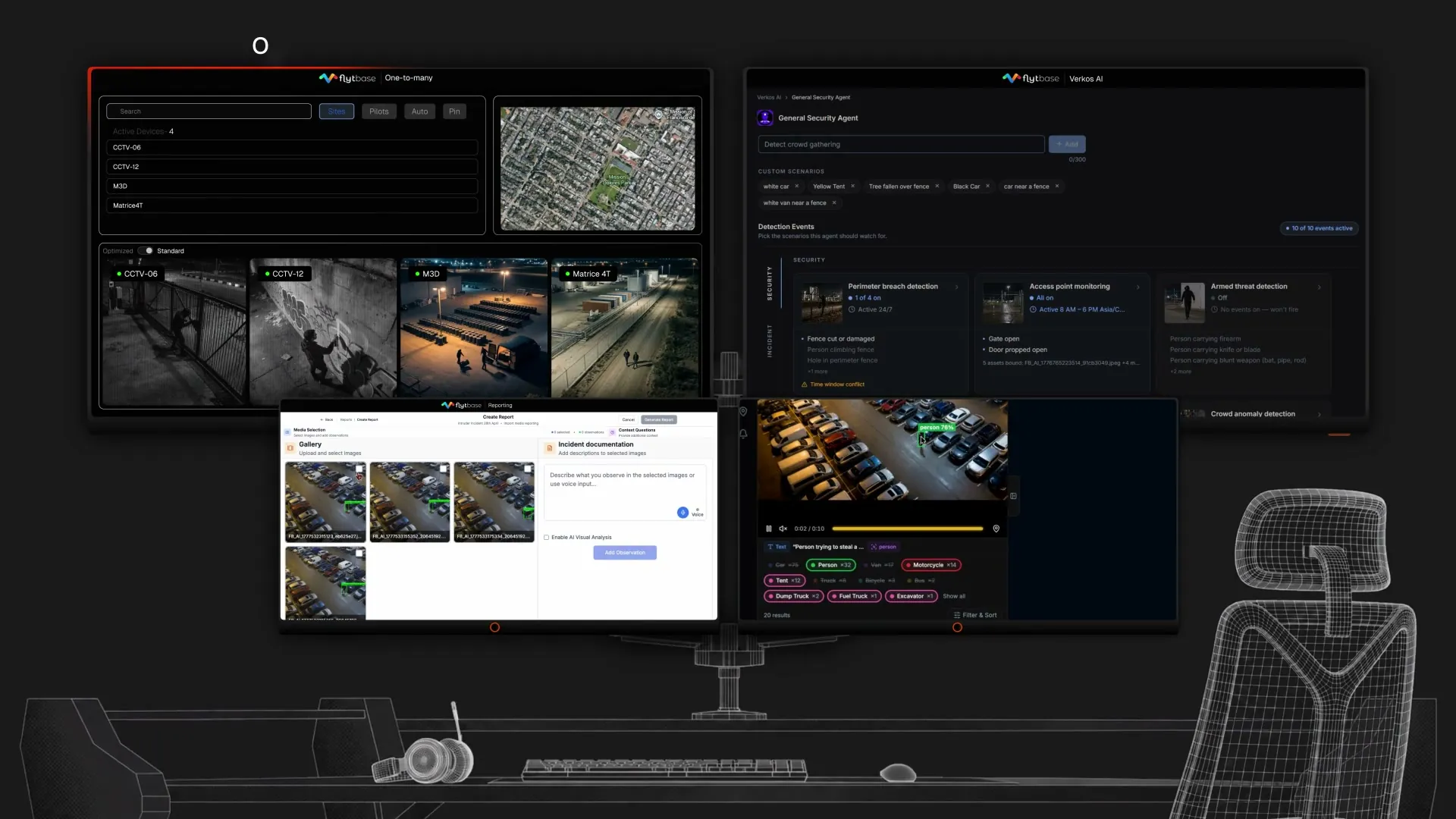The height and width of the screenshot is (819, 1456).
Task: Click the map layer icon on the satellite map
Action: click(659, 115)
